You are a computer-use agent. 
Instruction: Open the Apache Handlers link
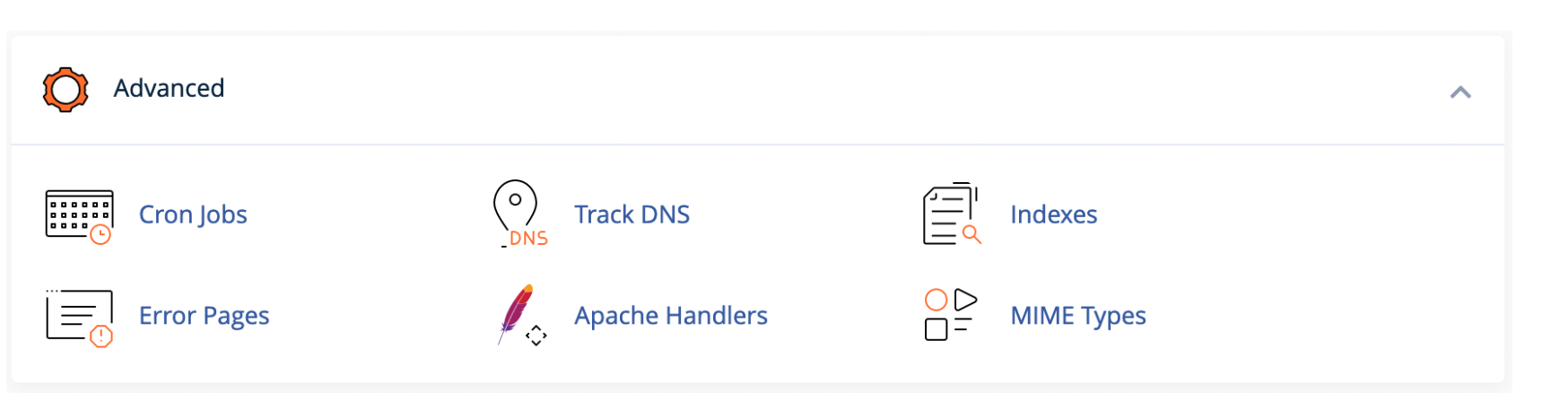670,316
